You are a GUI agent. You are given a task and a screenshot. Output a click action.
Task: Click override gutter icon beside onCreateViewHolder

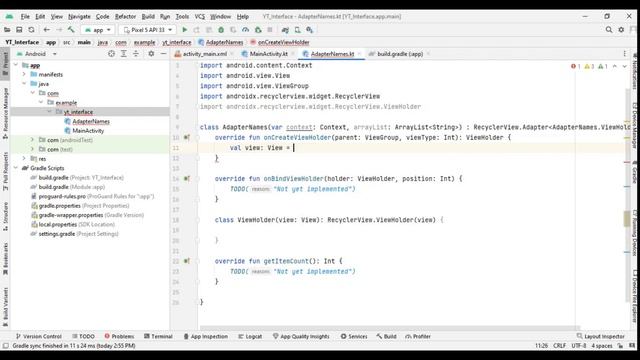coord(187,138)
